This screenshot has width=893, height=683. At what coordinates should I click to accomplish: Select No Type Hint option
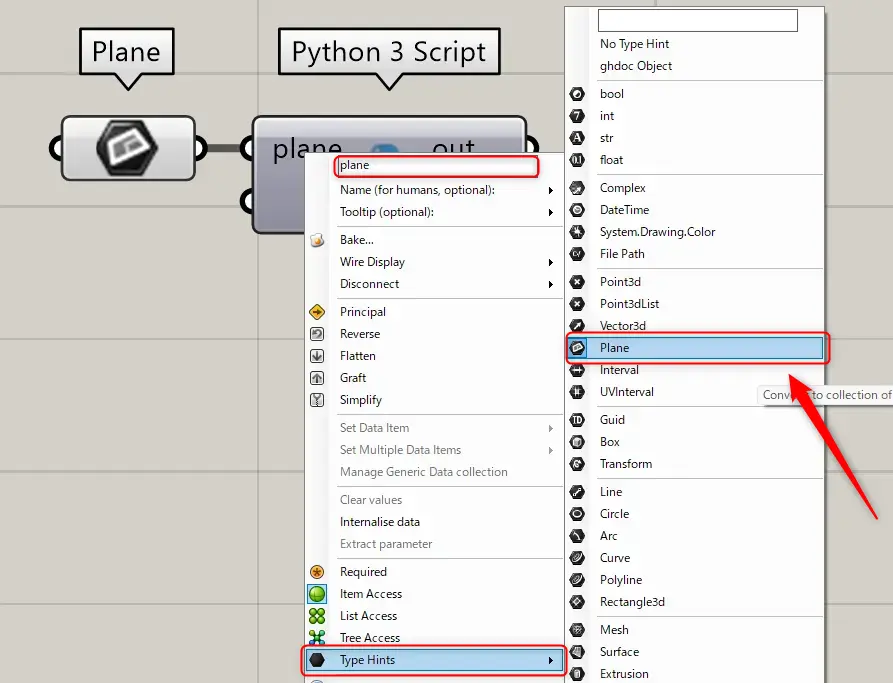634,44
